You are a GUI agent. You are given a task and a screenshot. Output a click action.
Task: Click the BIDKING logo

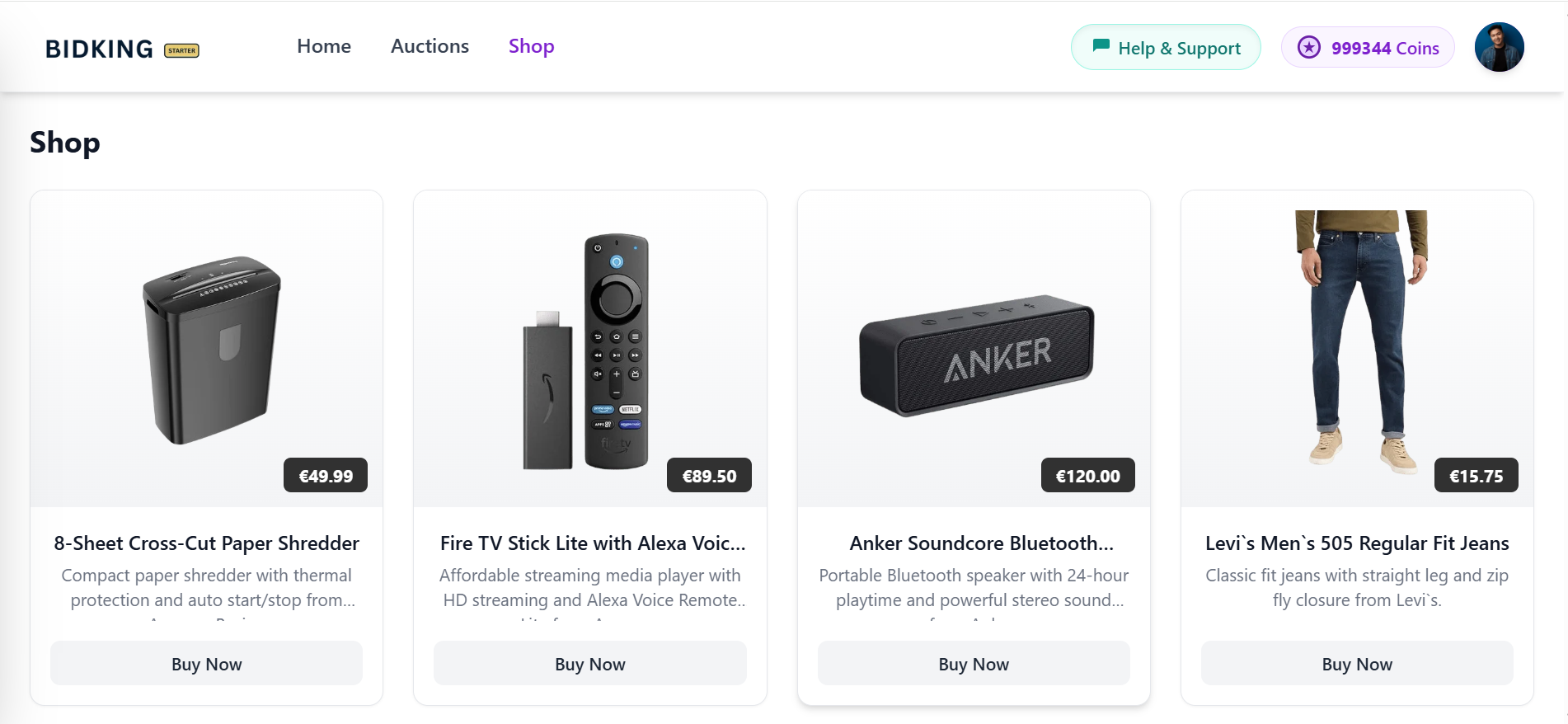[x=99, y=49]
